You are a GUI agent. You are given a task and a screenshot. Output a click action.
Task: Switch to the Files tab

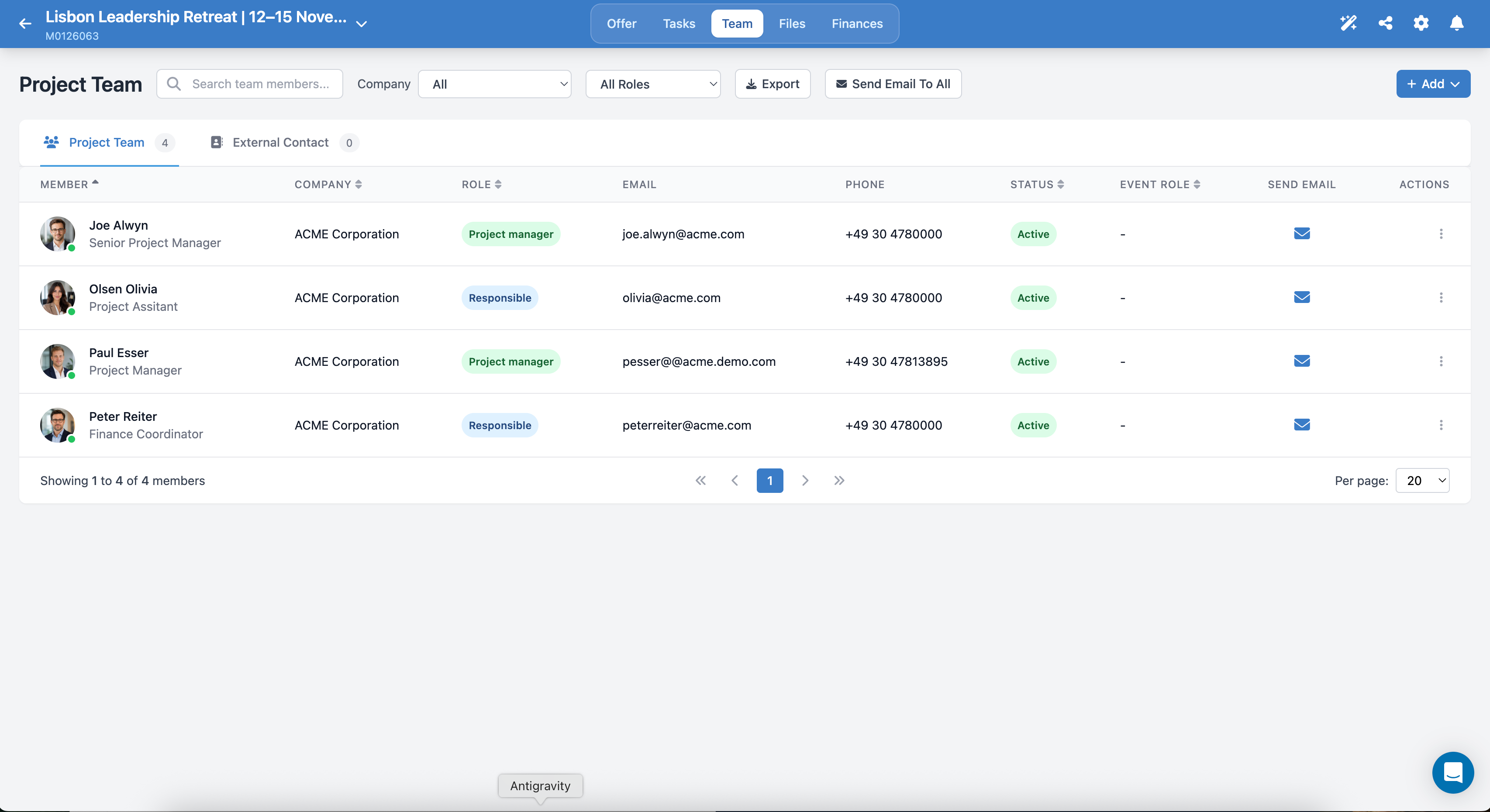coord(792,24)
